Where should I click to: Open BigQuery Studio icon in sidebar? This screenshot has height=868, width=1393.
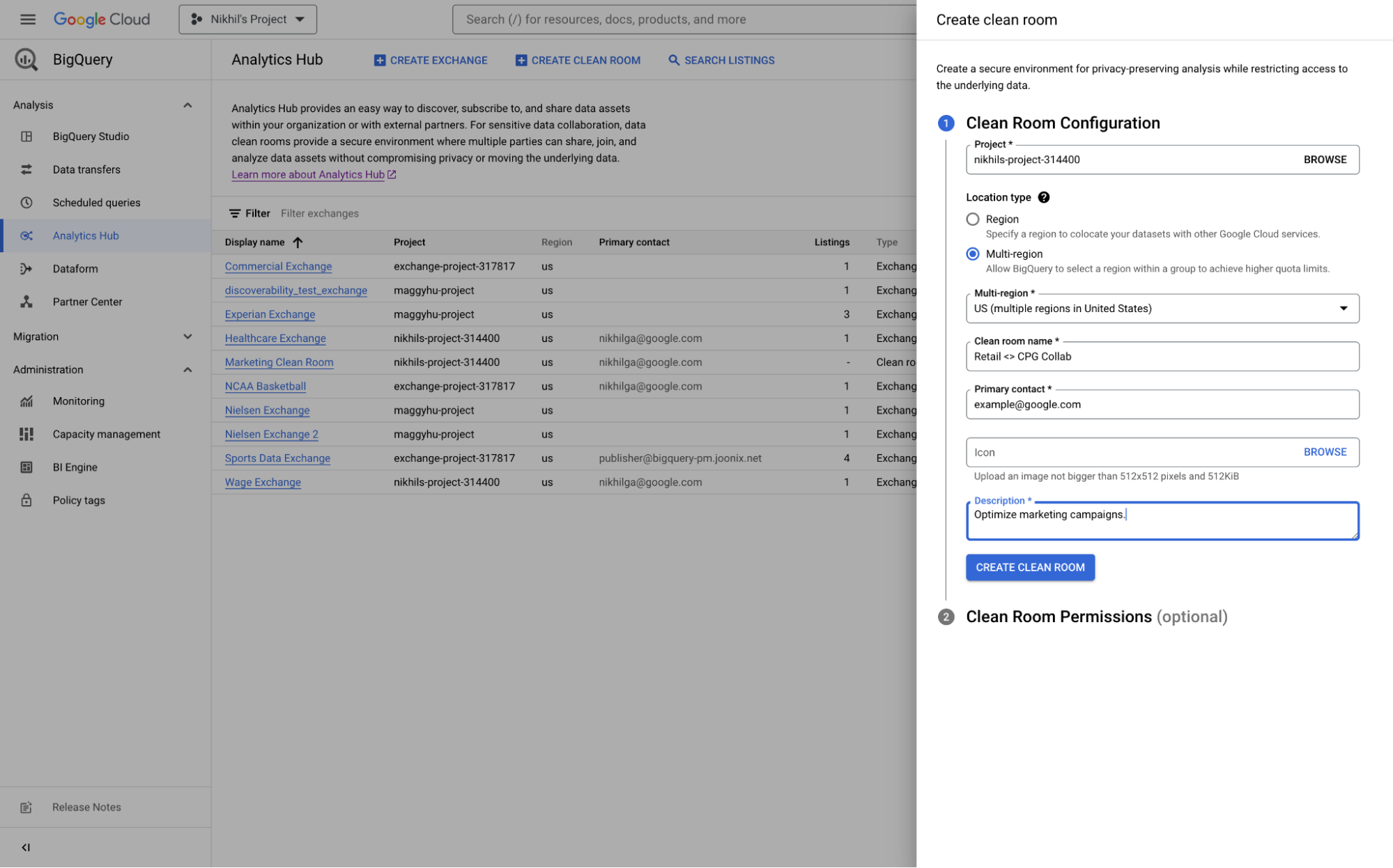pyautogui.click(x=26, y=137)
